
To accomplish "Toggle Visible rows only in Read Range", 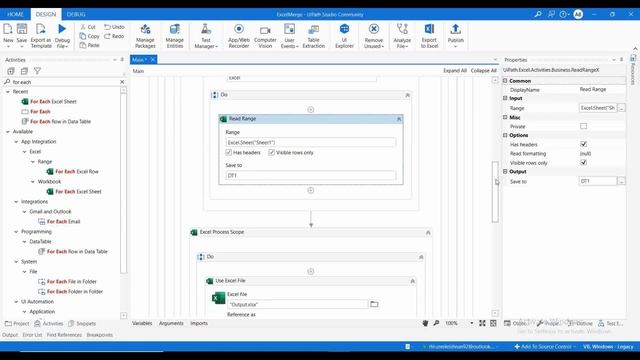I will pyautogui.click(x=271, y=152).
